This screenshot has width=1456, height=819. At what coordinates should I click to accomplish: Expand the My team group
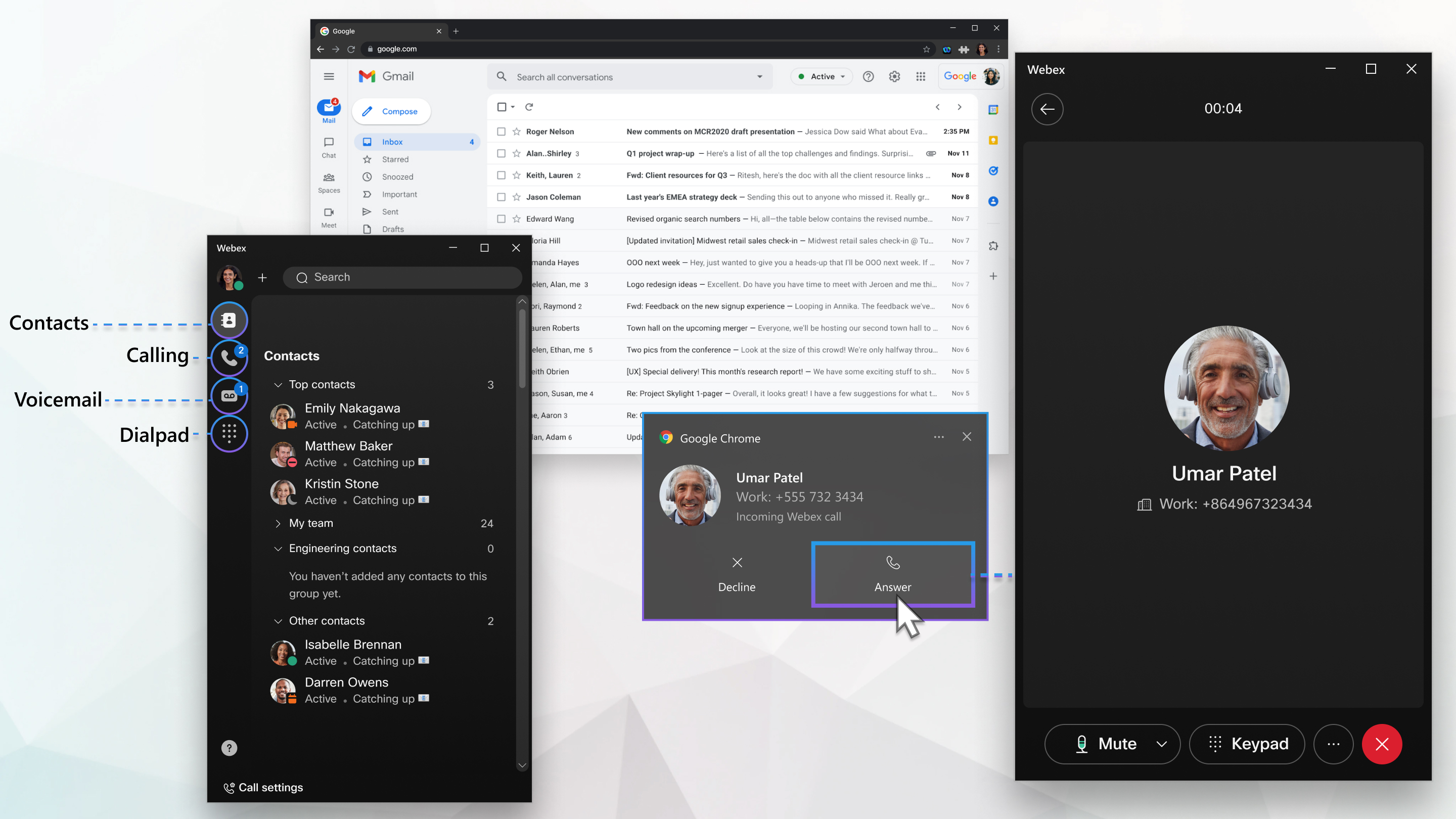pos(278,523)
